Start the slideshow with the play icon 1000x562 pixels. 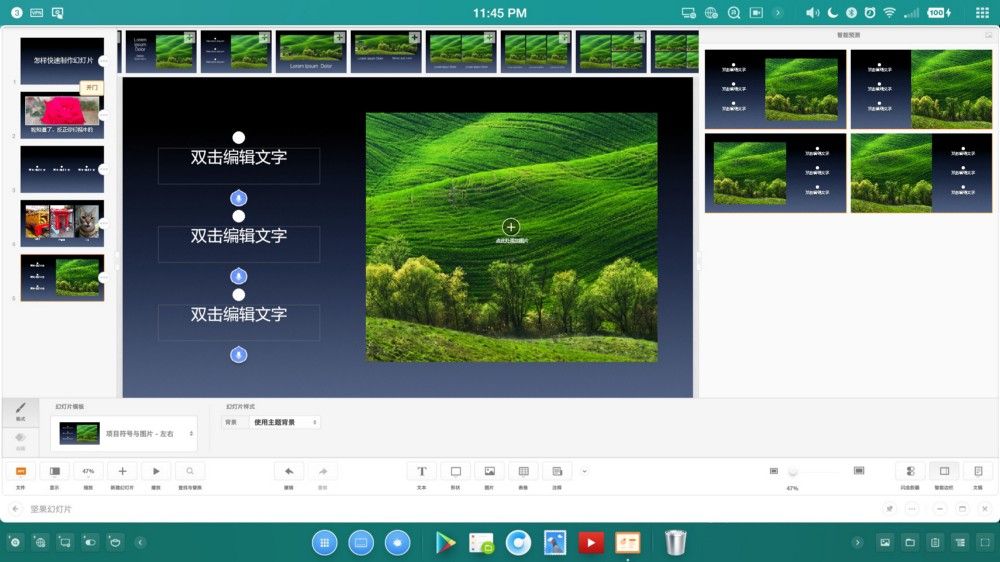156,471
